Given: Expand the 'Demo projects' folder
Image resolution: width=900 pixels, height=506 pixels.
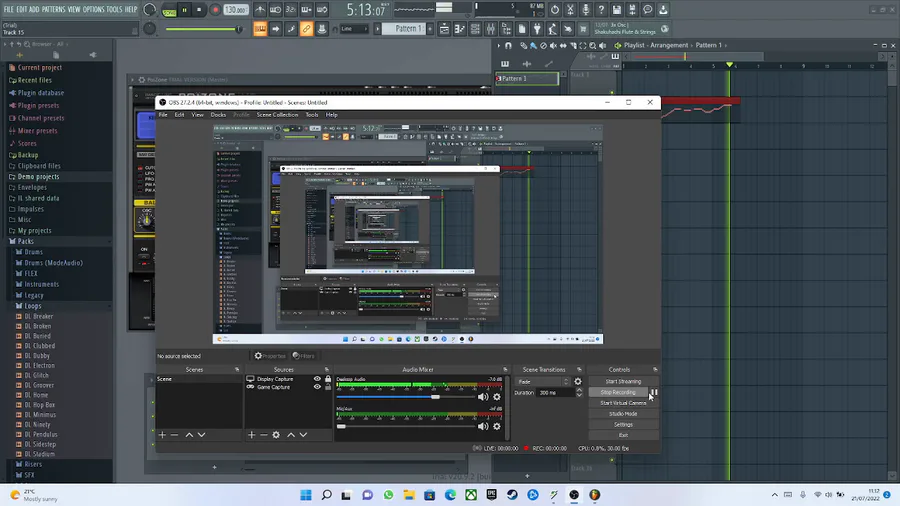Looking at the screenshot, I should [x=38, y=177].
